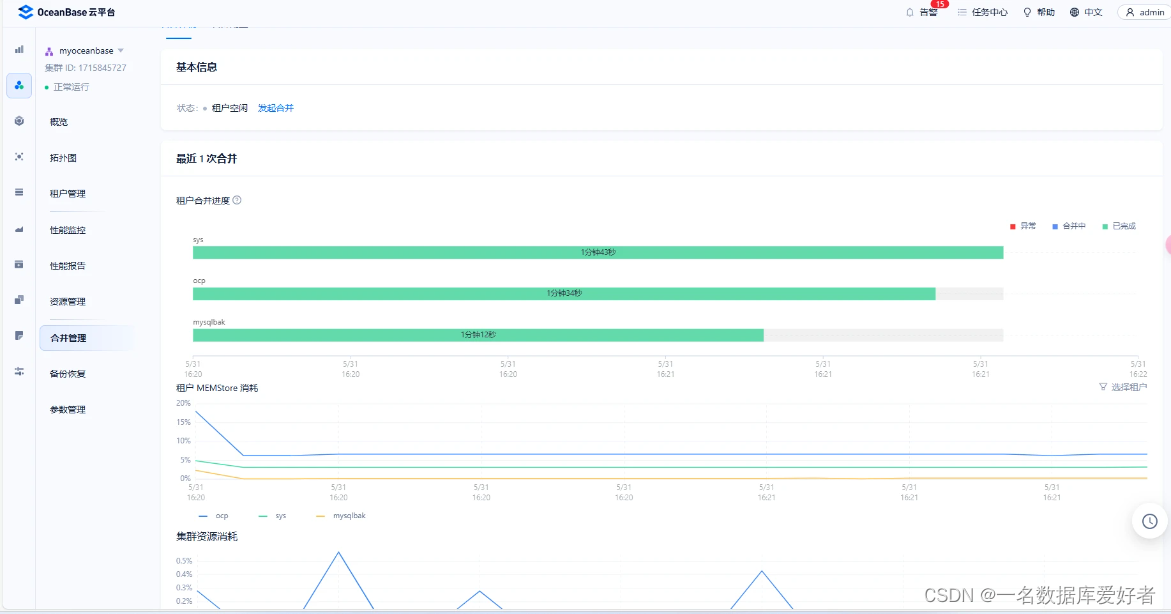The image size is (1171, 614).
Task: Click the 帮助 help lightbulb icon
Action: [1027, 12]
